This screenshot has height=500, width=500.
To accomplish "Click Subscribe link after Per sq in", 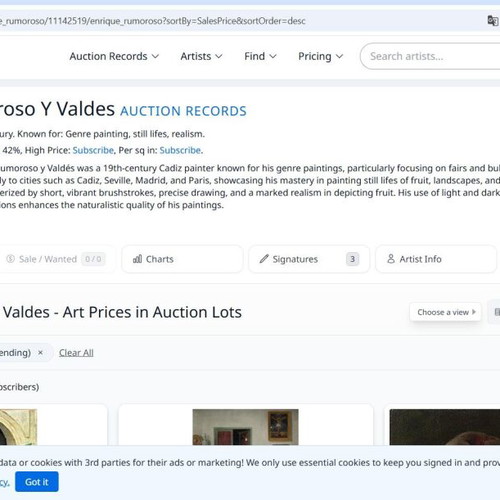I will (x=180, y=150).
